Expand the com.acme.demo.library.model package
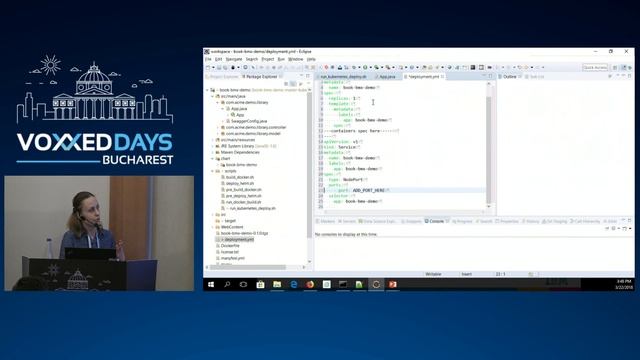The image size is (640, 360). [x=218, y=133]
